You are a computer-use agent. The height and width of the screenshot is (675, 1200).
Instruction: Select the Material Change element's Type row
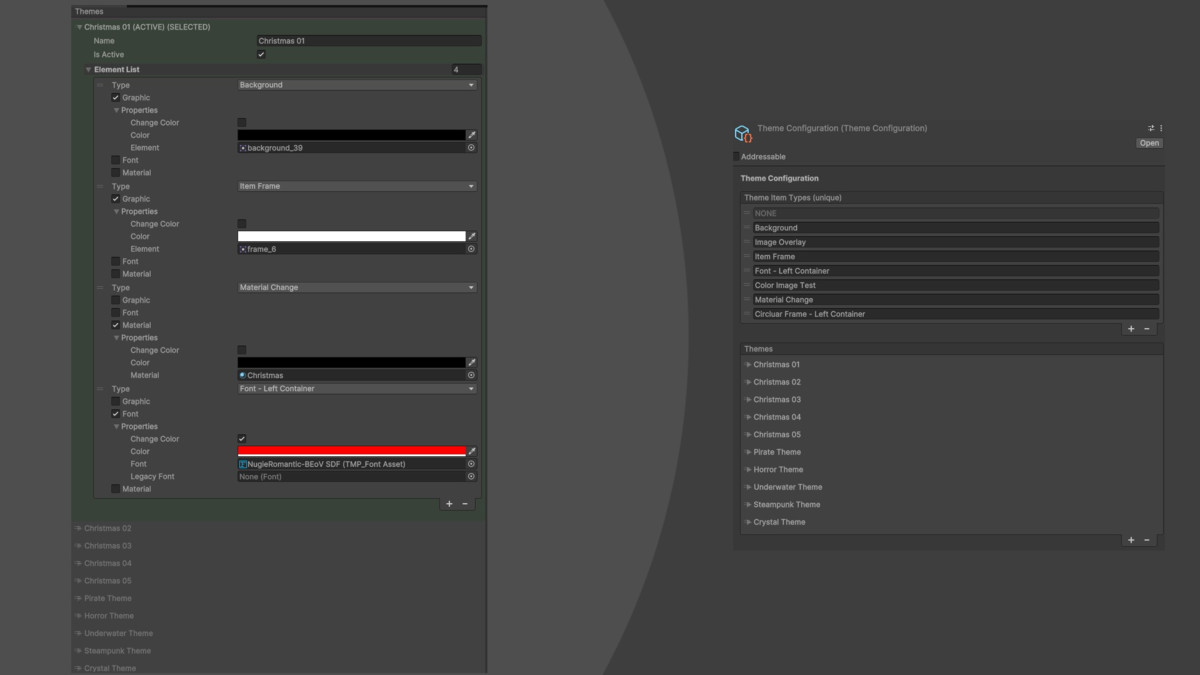(x=355, y=287)
